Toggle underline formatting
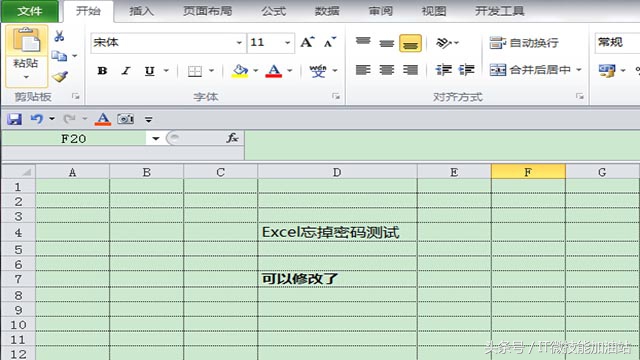The height and width of the screenshot is (360, 640). coord(149,71)
